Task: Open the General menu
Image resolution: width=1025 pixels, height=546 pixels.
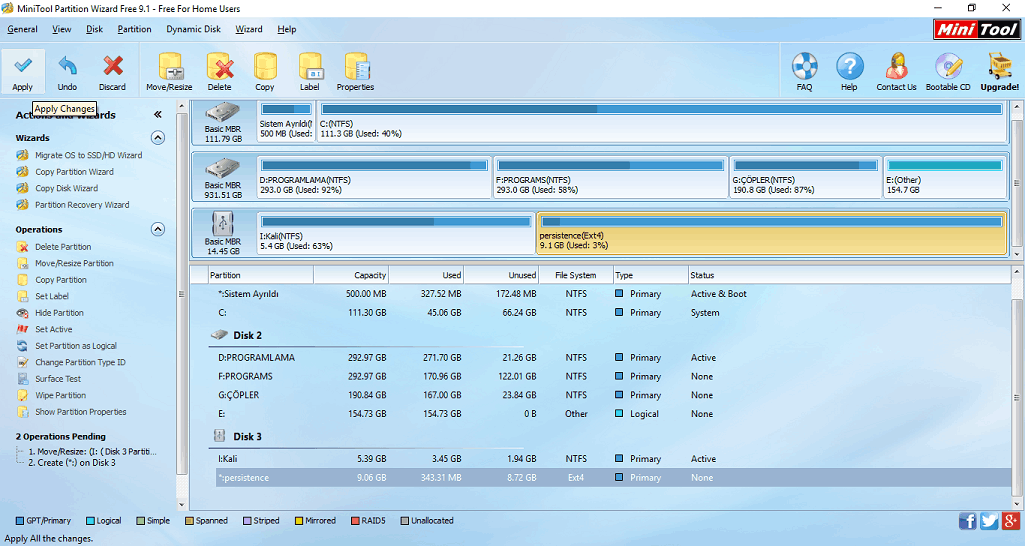Action: click(x=22, y=29)
